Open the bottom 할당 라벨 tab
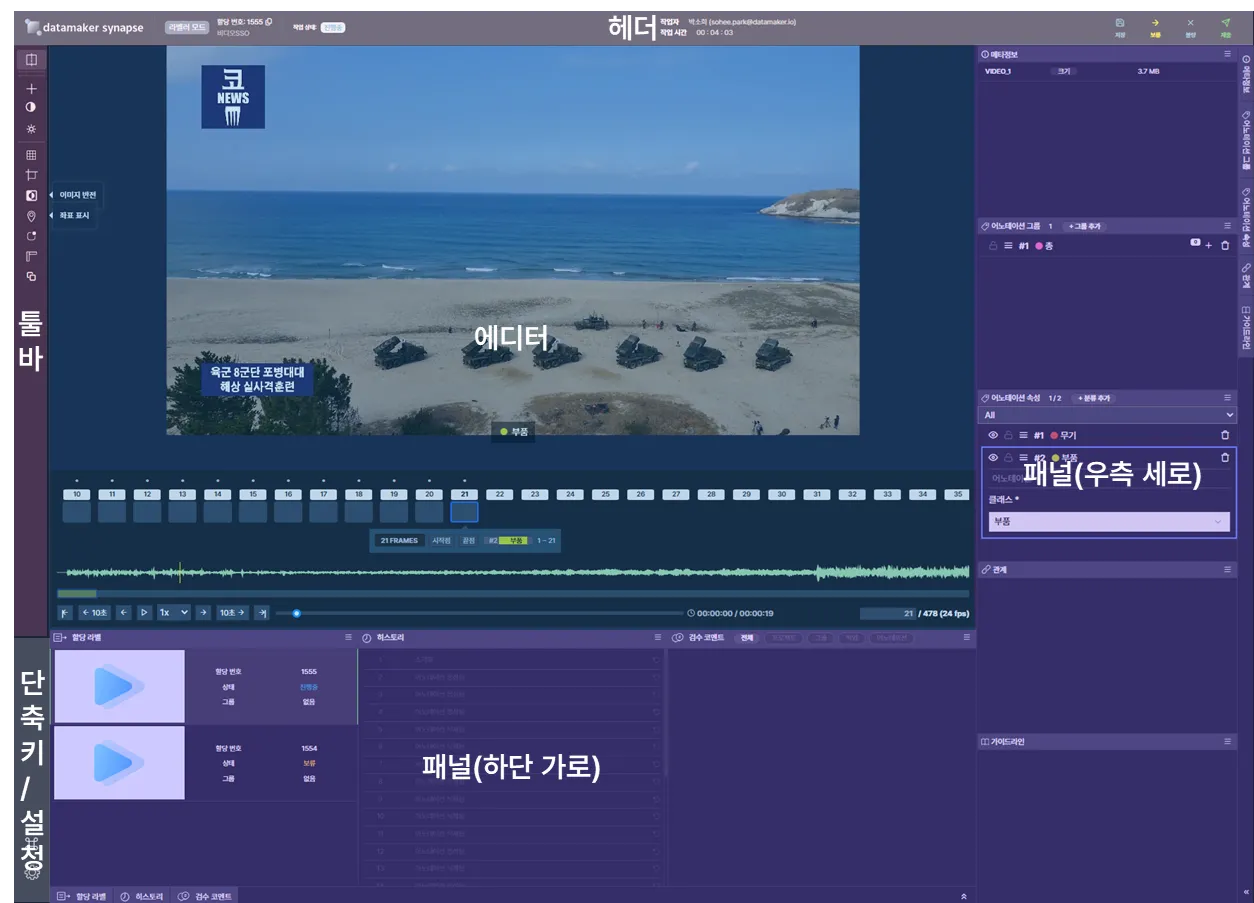Image resolution: width=1254 pixels, height=903 pixels. click(80, 897)
